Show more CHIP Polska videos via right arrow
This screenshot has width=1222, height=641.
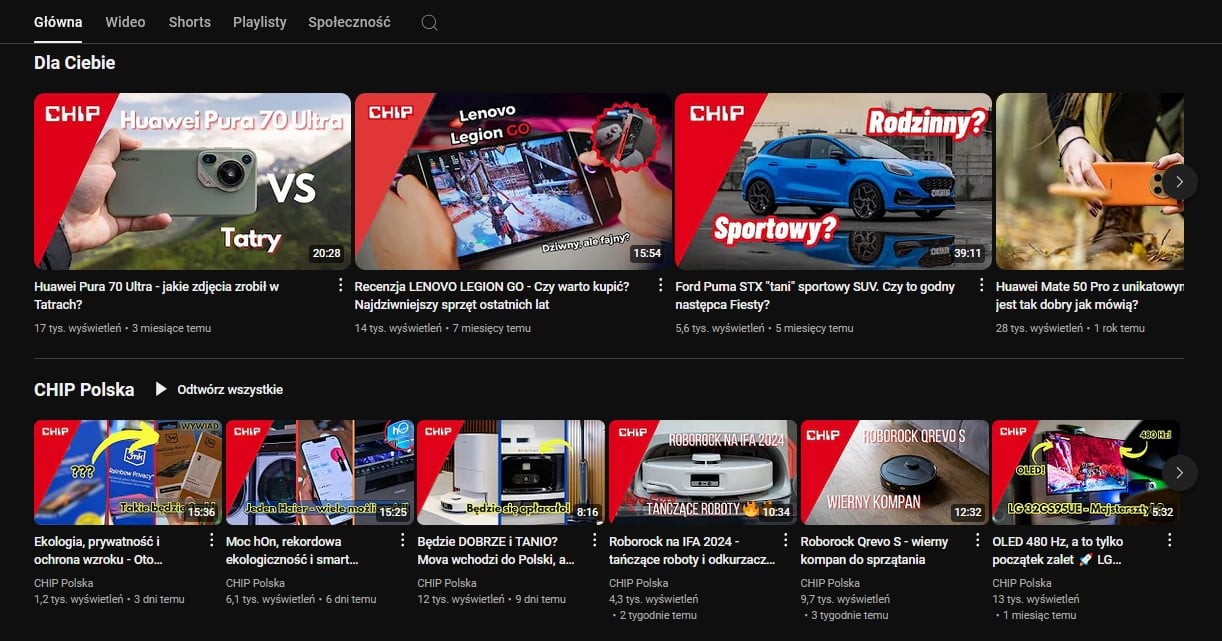click(x=1180, y=472)
